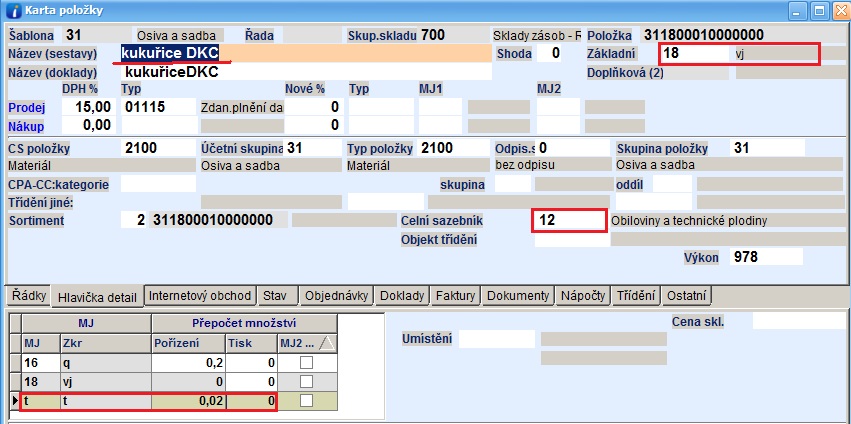The height and width of the screenshot is (424, 851).
Task: Toggle the MJ2 checkbox in row t
Action: [307, 400]
